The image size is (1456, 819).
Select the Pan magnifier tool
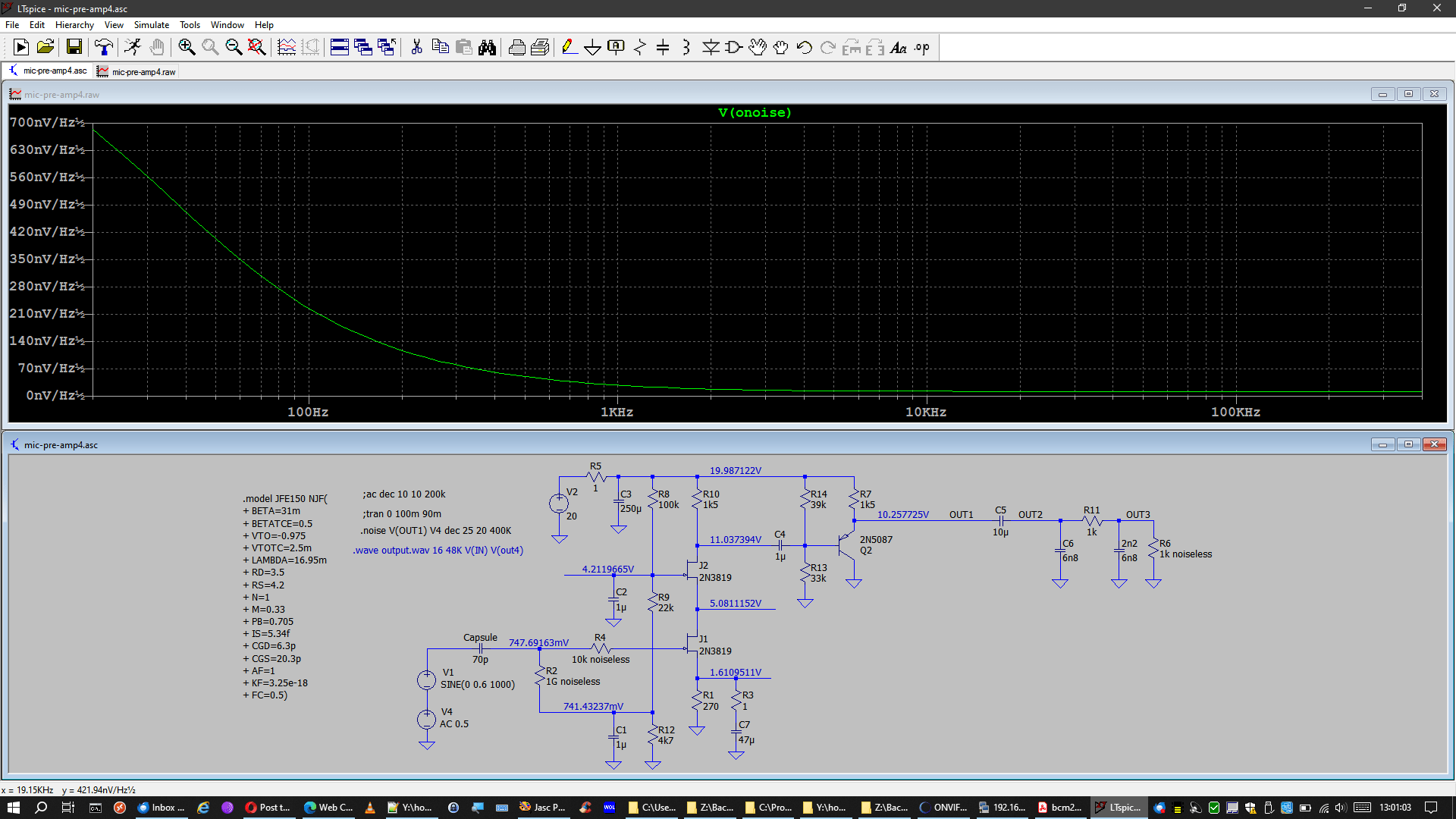pyautogui.click(x=210, y=47)
